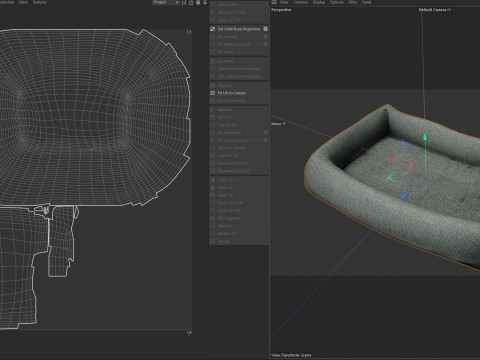
Task: Open the Display menu
Action: tap(319, 2)
